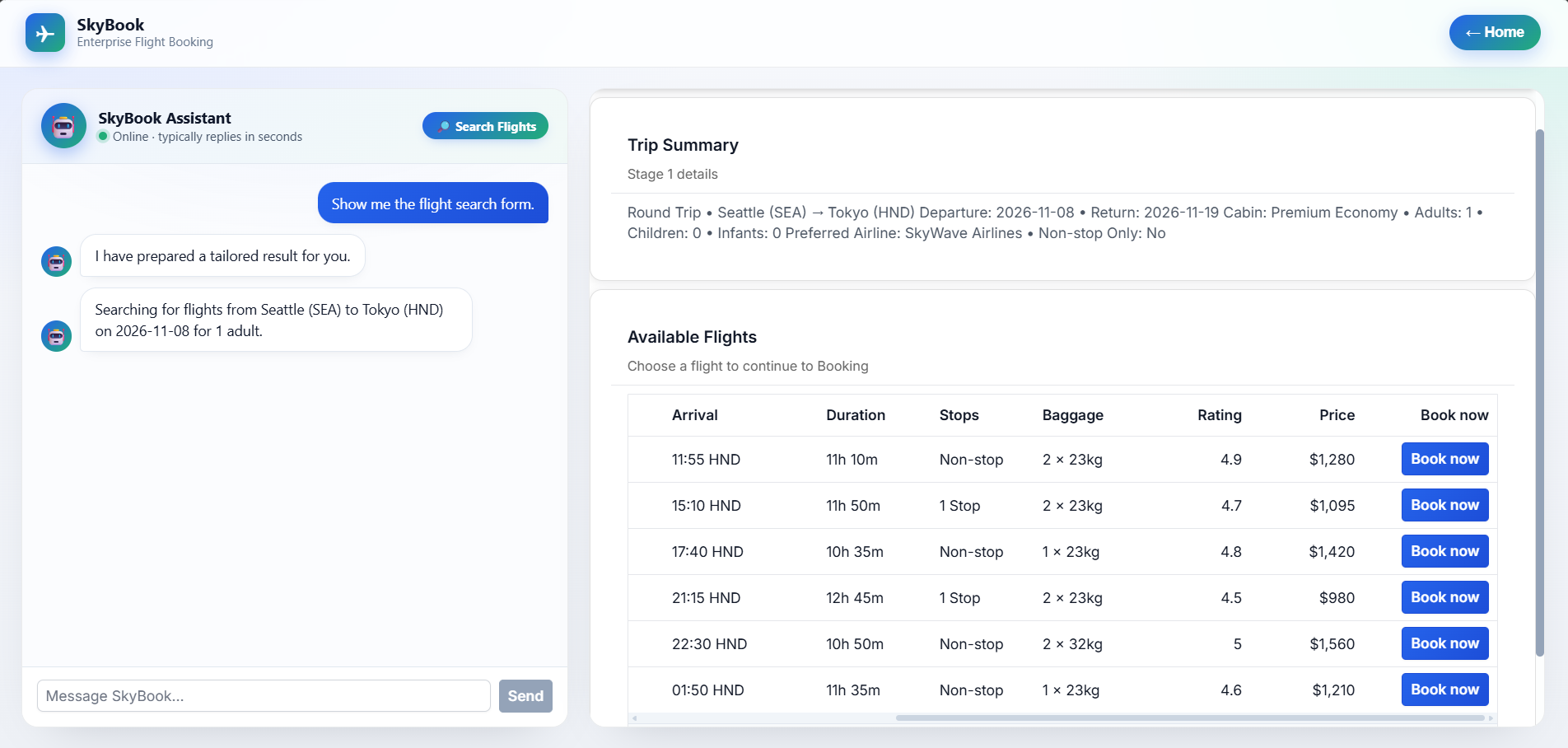Book the $1,095 flight arriving 15:10
Image resolution: width=1568 pixels, height=748 pixels.
(x=1444, y=505)
